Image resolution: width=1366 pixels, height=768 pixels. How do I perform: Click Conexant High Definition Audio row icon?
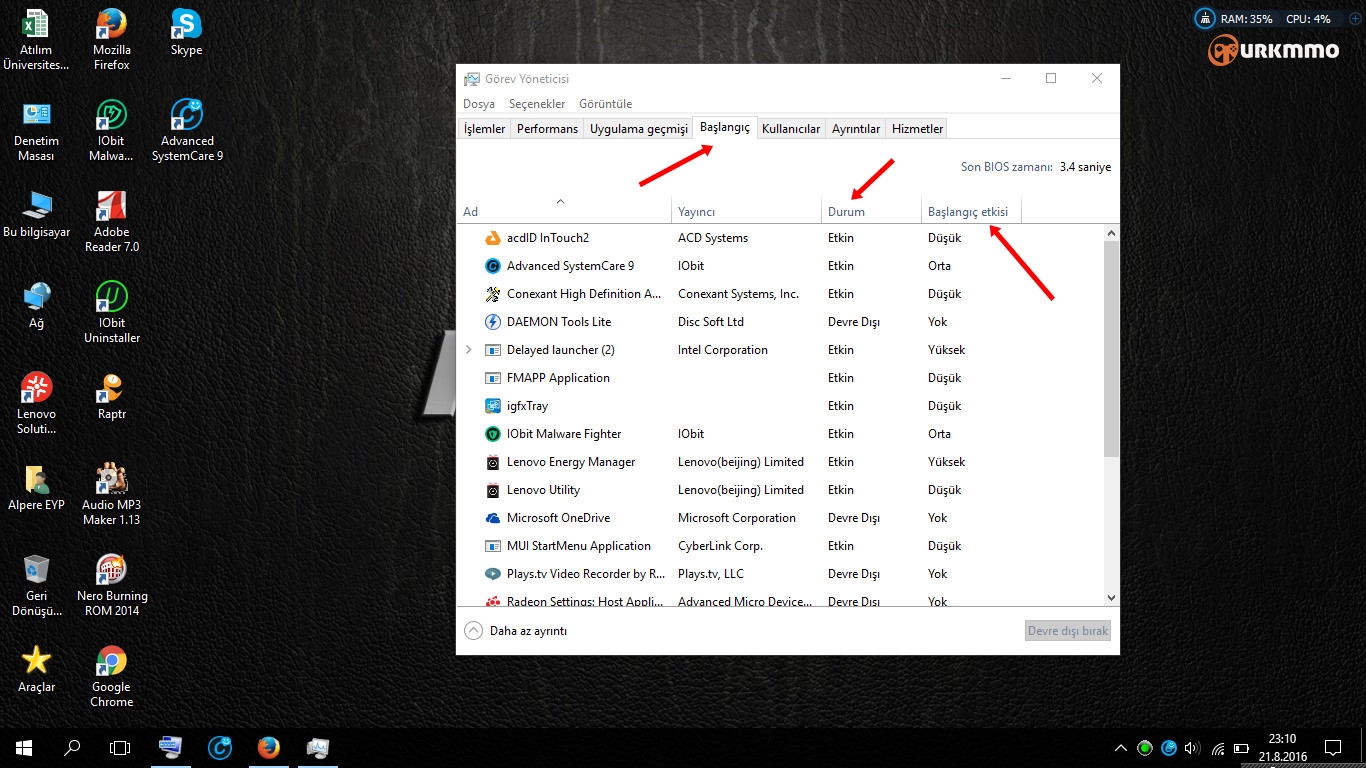point(492,294)
